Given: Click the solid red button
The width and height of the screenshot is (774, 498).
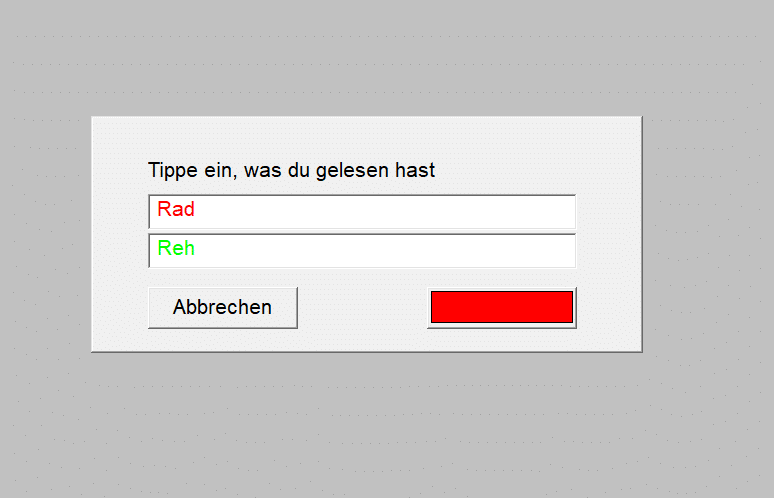Looking at the screenshot, I should 501,307.
